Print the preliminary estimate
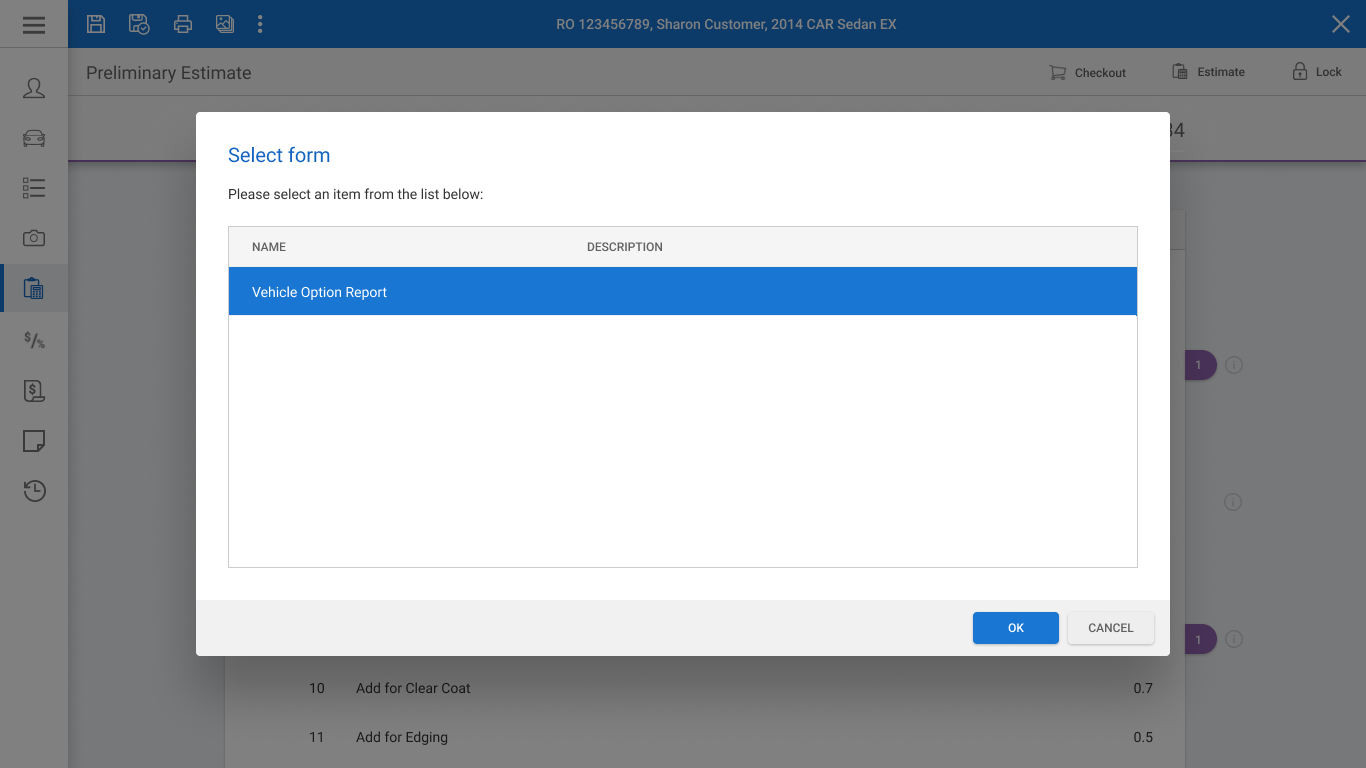Screen dimensions: 1366x768 click(182, 24)
